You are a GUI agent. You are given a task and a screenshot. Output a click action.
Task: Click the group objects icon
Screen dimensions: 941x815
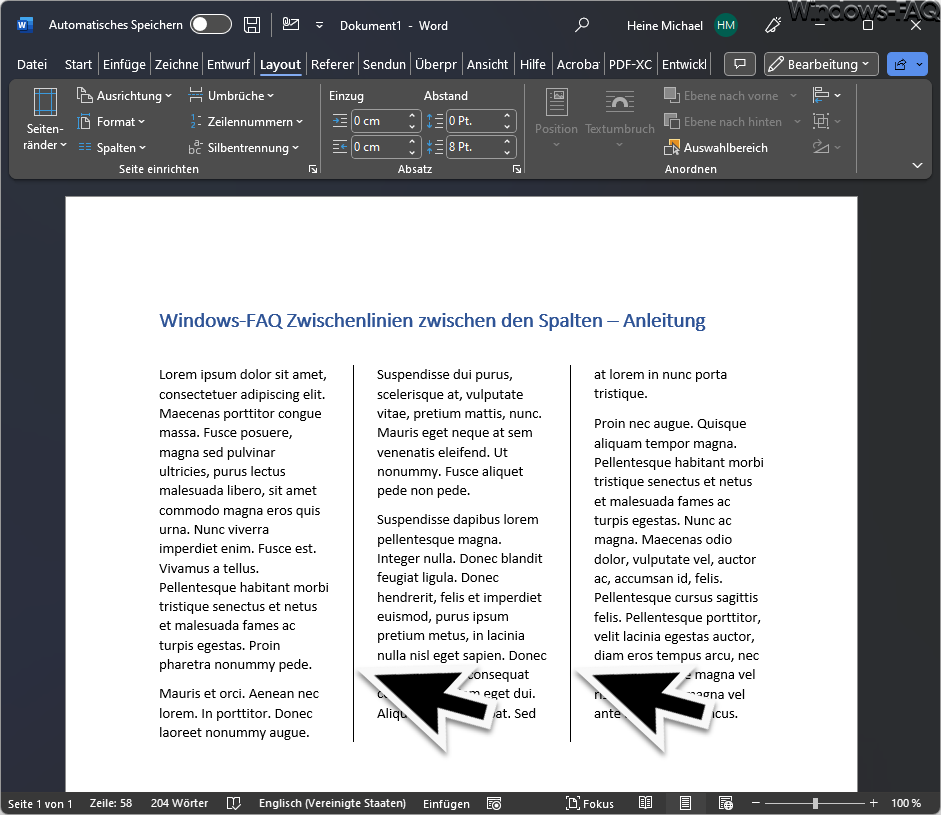click(826, 122)
